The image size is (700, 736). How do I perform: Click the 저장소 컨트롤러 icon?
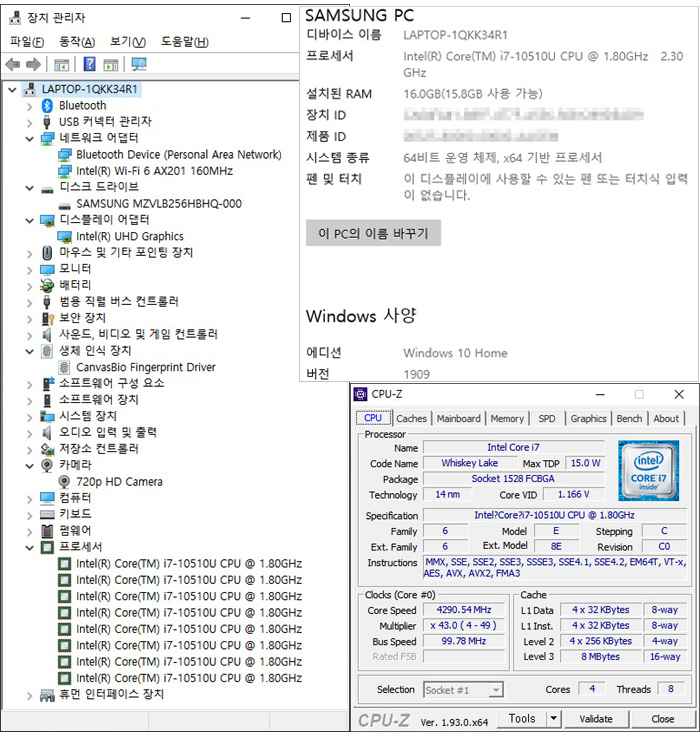tap(47, 449)
